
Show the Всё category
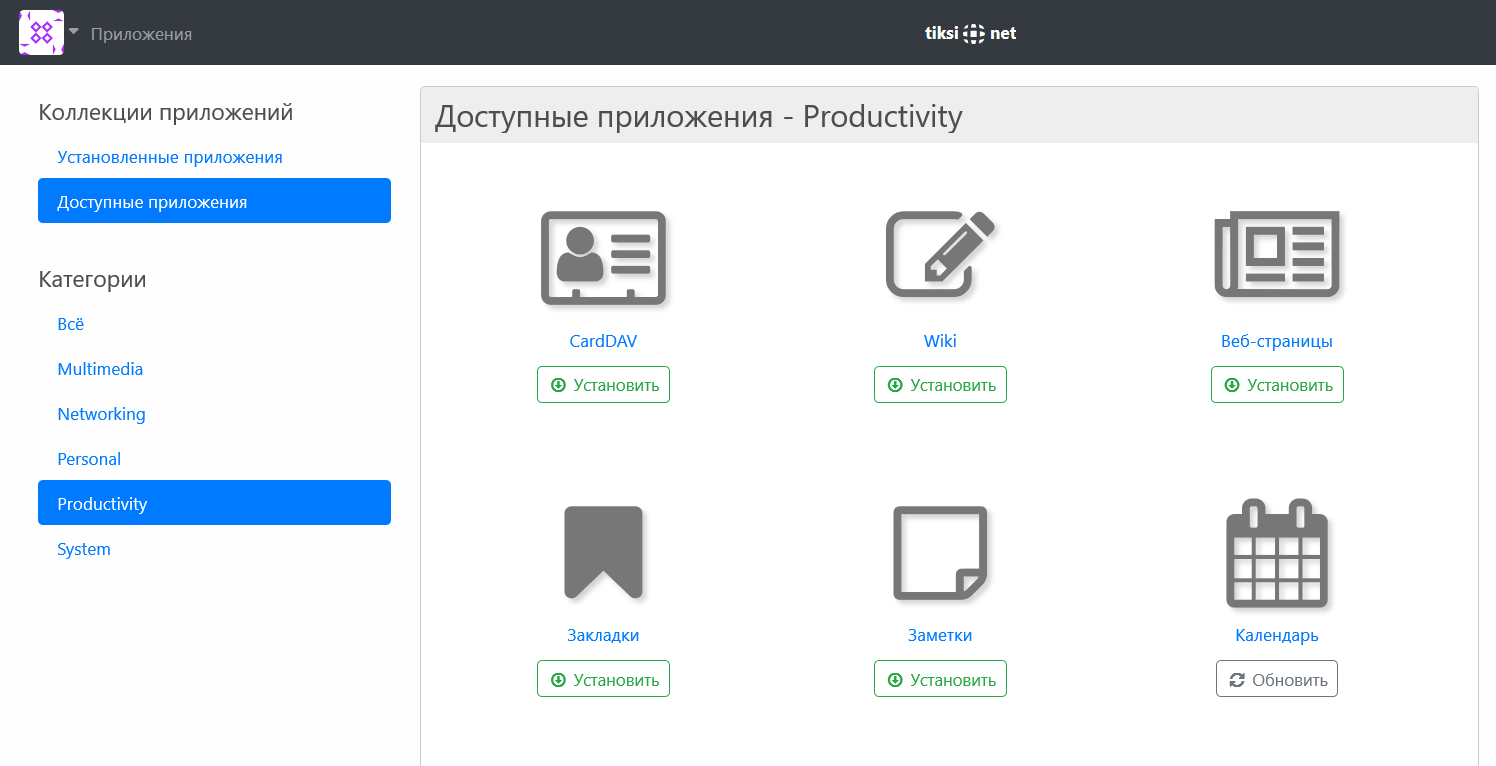(x=71, y=324)
